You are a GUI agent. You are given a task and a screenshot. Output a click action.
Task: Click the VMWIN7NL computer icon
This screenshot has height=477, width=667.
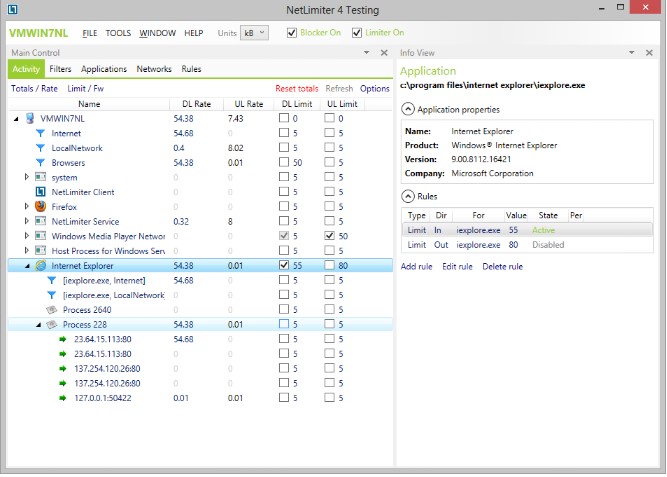[x=30, y=118]
